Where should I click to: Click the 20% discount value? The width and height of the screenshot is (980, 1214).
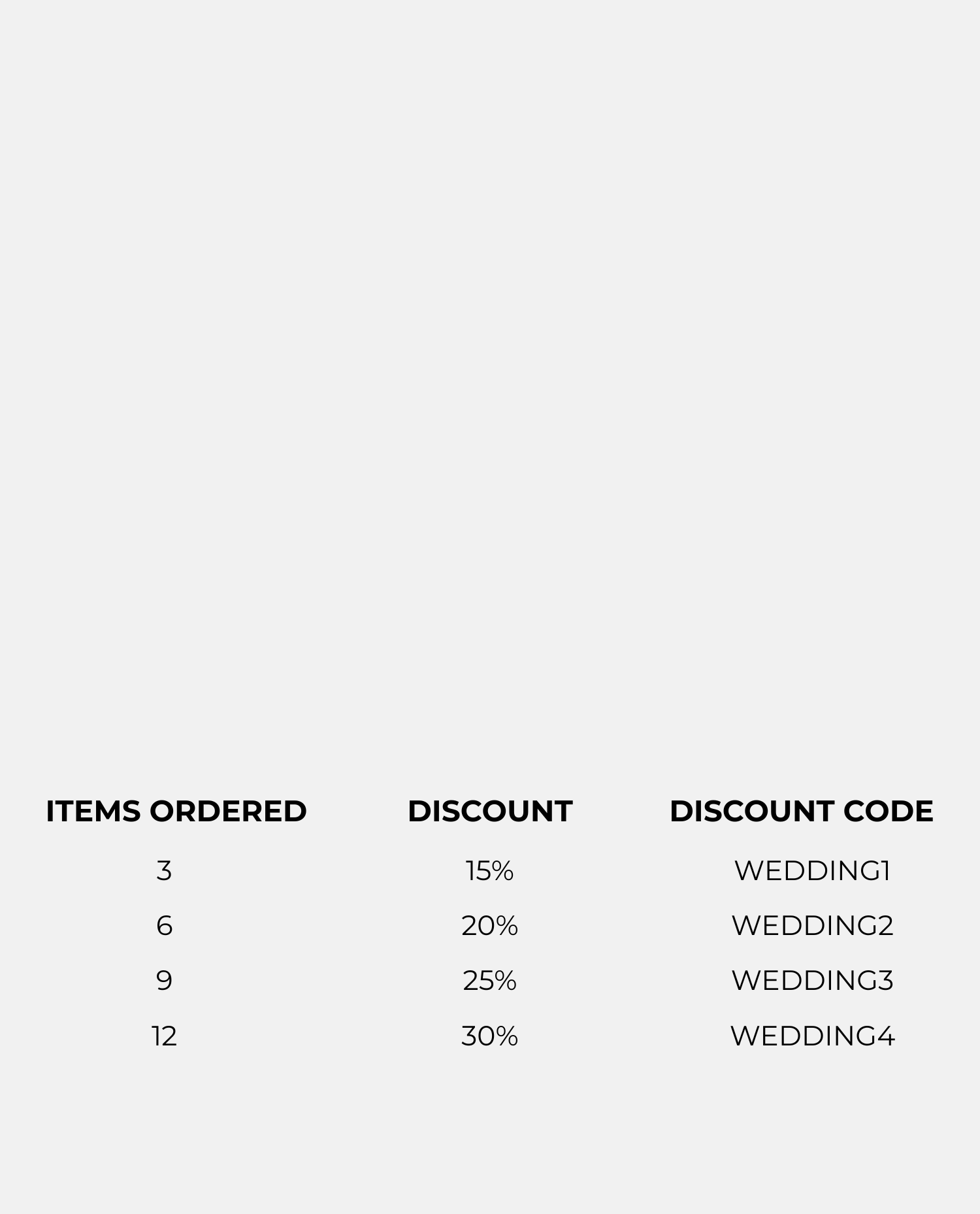pos(490,926)
